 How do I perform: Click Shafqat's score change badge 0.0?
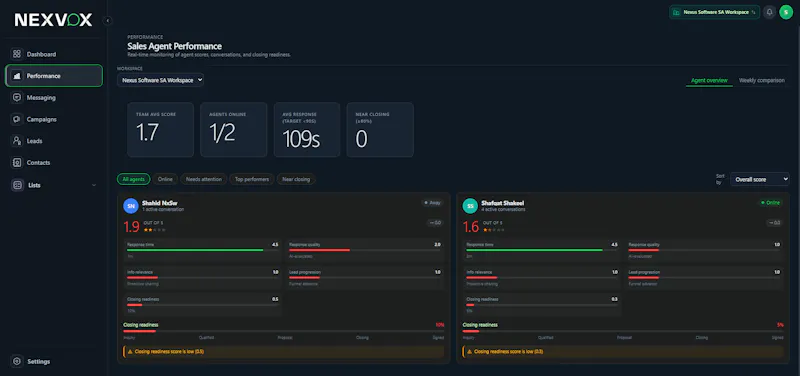pyautogui.click(x=774, y=222)
